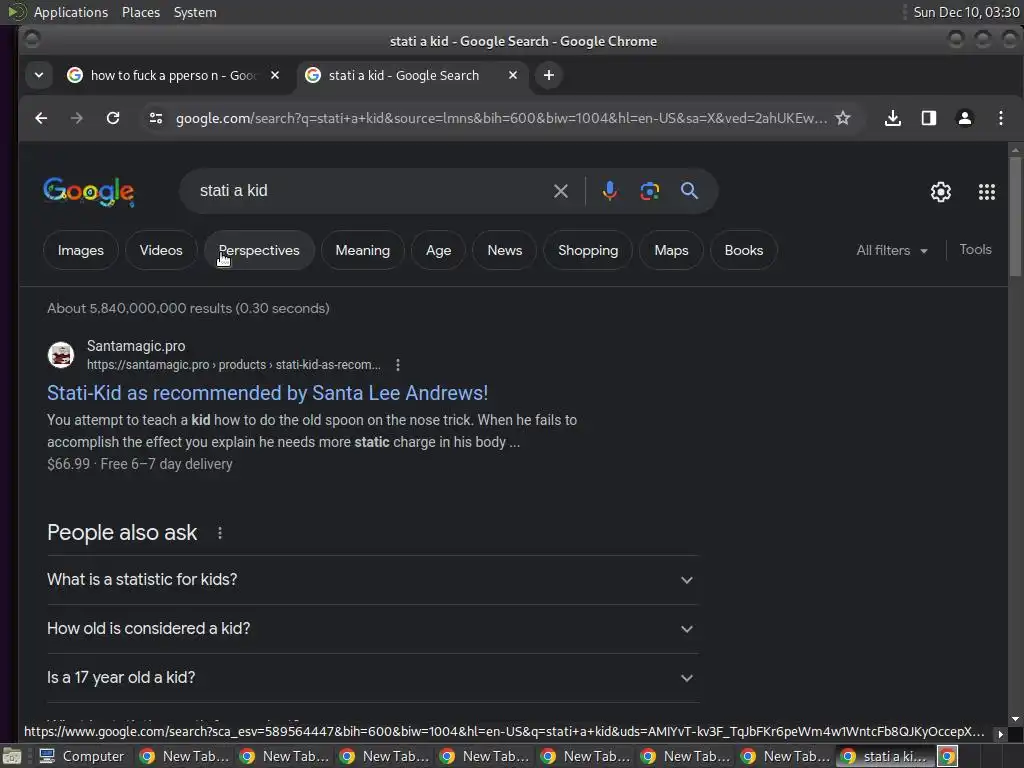The height and width of the screenshot is (768, 1024).
Task: Filter results by Images
Action: [x=80, y=250]
